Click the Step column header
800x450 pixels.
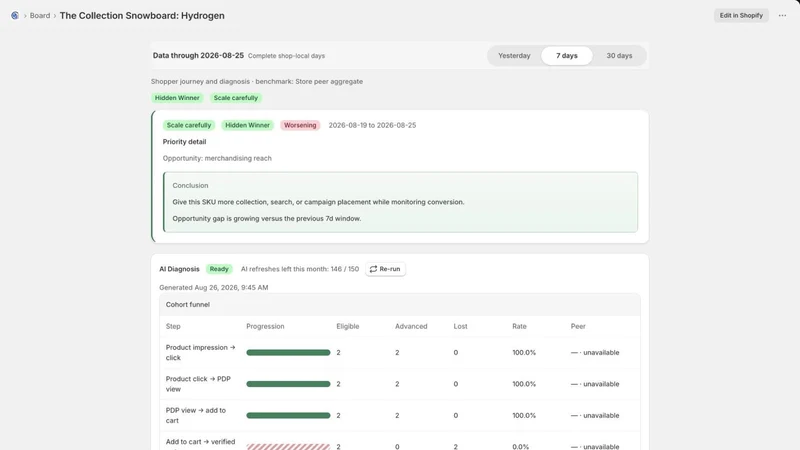coord(173,327)
